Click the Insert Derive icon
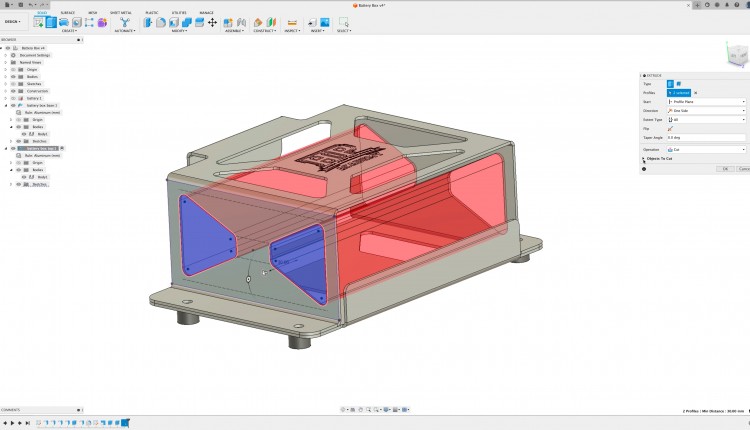 [312, 22]
